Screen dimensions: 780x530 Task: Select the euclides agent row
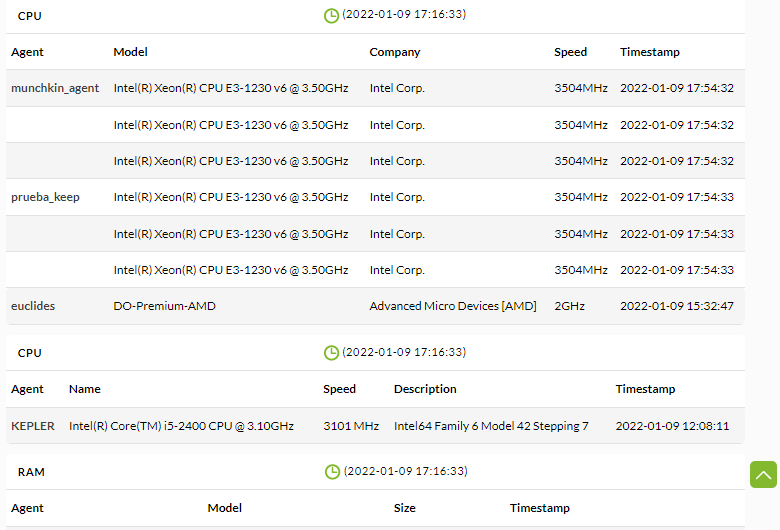point(375,306)
